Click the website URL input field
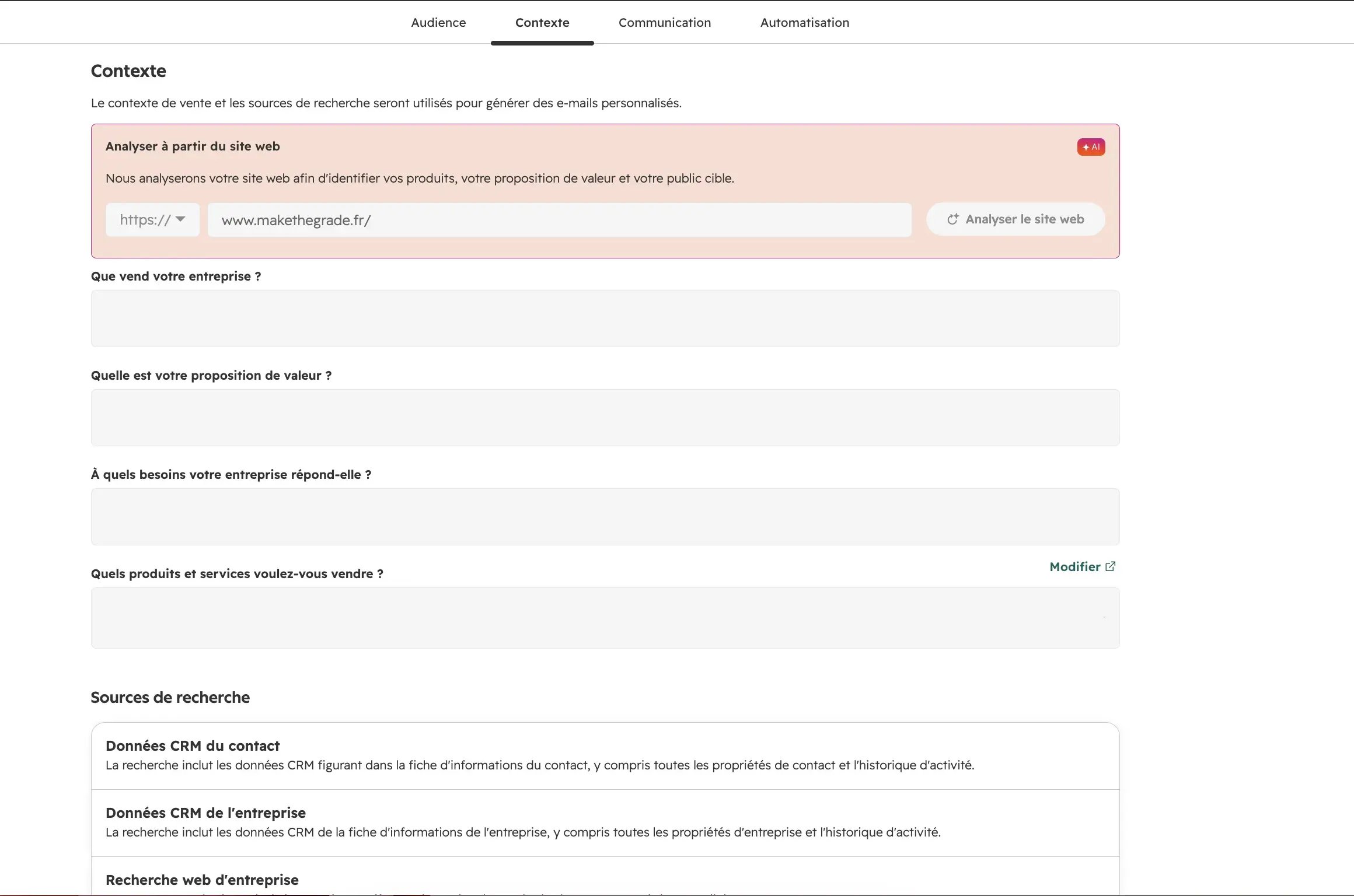Screen dimensions: 1354x896 (x=559, y=220)
